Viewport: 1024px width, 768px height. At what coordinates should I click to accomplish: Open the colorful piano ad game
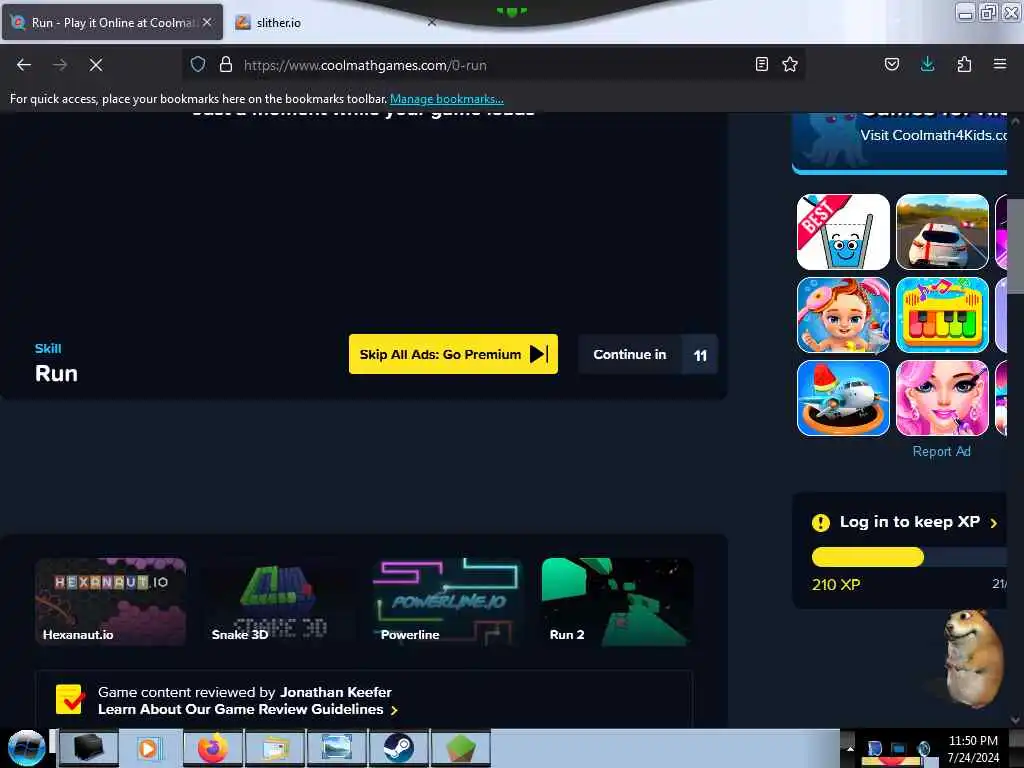point(942,315)
